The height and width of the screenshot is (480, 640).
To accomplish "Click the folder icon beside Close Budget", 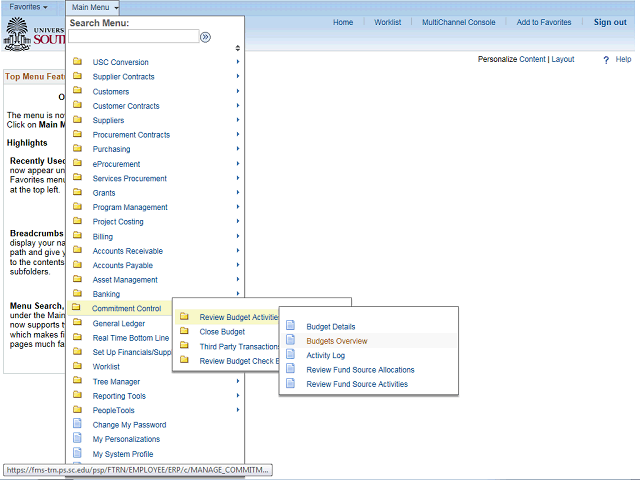I will coord(184,331).
